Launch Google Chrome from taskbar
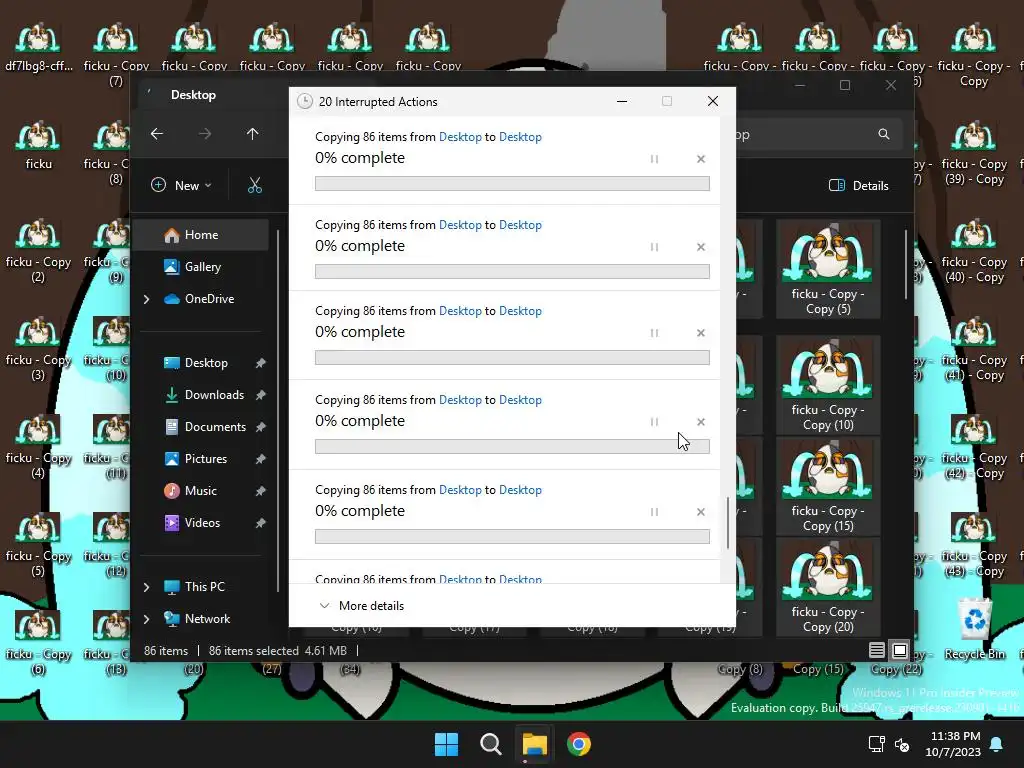 tap(579, 744)
